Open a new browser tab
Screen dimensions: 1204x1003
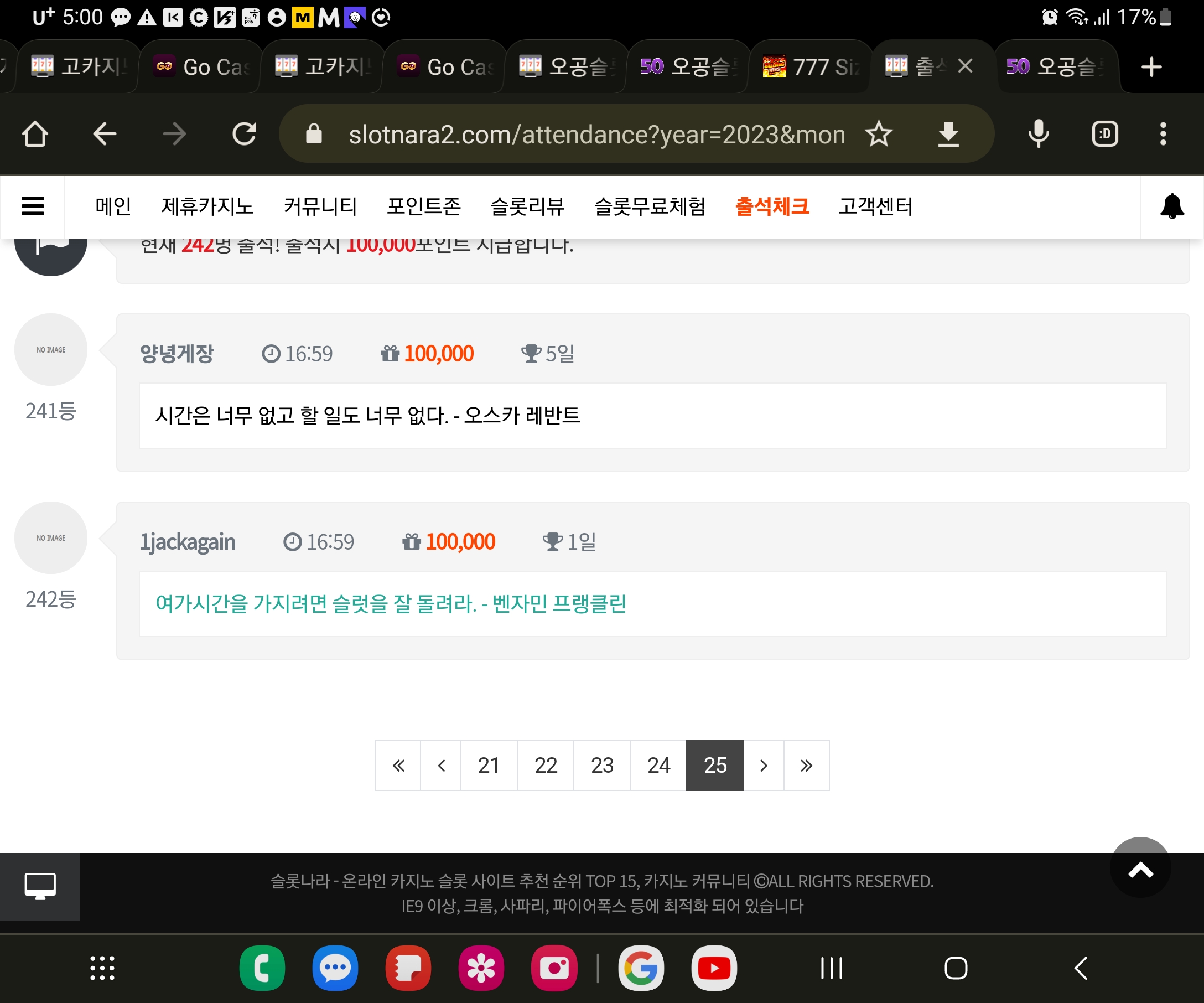(1151, 67)
